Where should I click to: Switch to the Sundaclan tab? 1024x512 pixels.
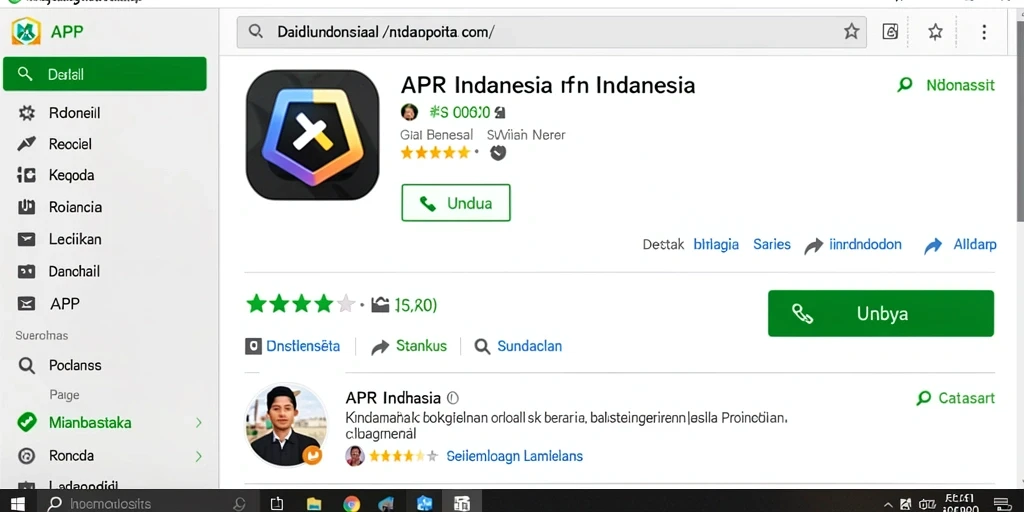pyautogui.click(x=519, y=346)
